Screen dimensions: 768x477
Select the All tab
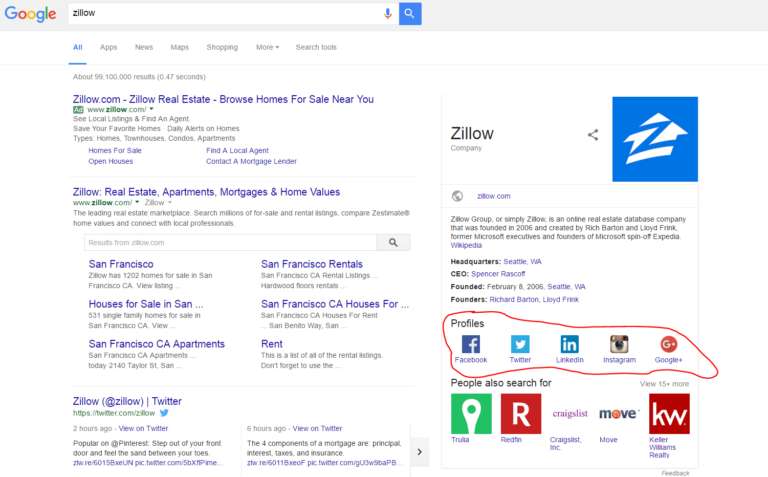tap(77, 48)
